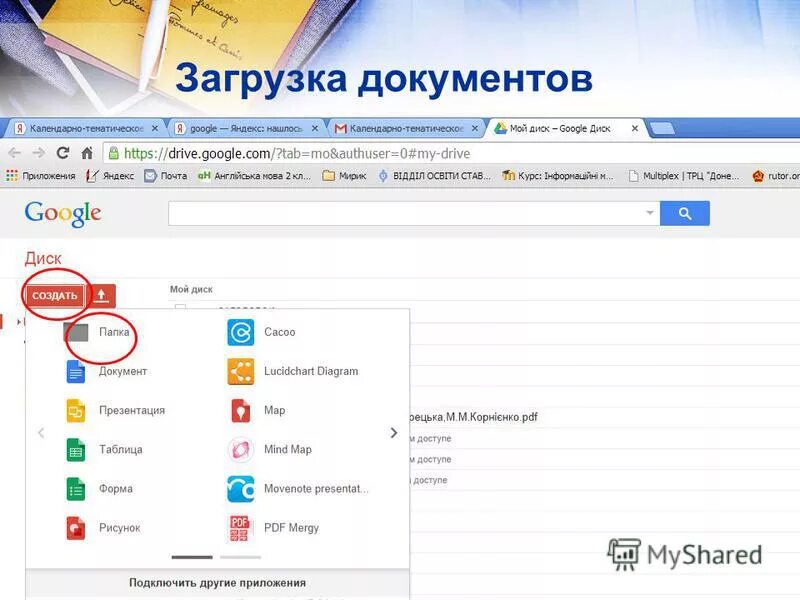
Task: Open the Mind Map app icon
Action: (240, 449)
